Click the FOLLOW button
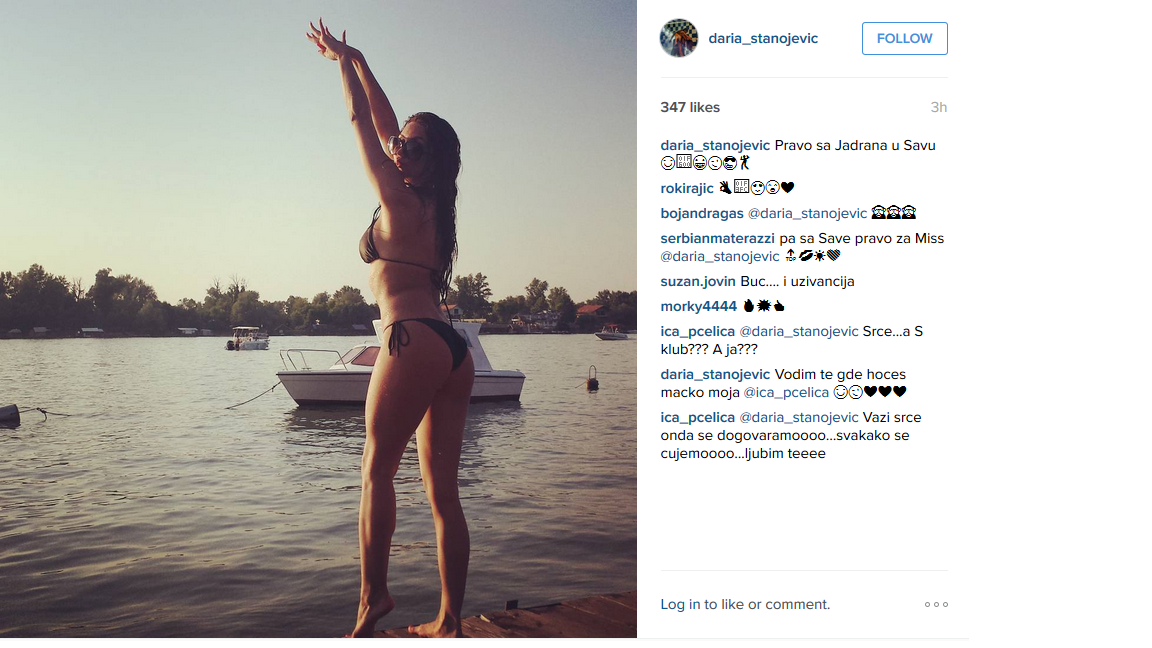Viewport: 1152px width, 648px height. pos(904,38)
